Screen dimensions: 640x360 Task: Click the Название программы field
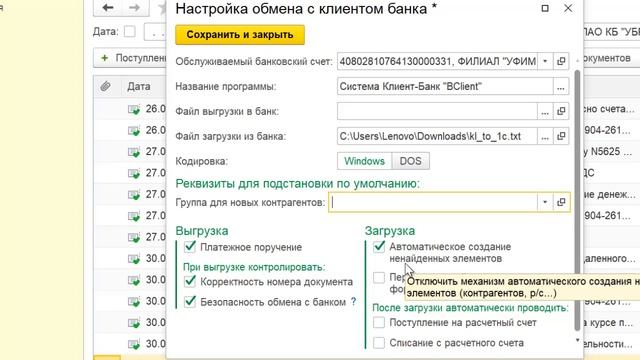pos(445,87)
